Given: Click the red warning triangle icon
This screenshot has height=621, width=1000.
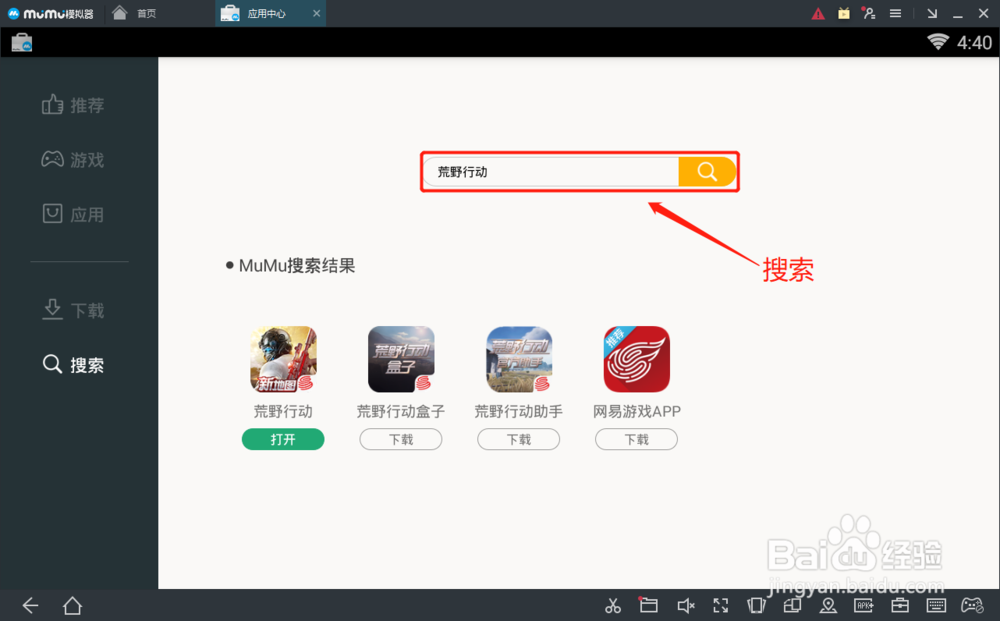Looking at the screenshot, I should (x=818, y=13).
